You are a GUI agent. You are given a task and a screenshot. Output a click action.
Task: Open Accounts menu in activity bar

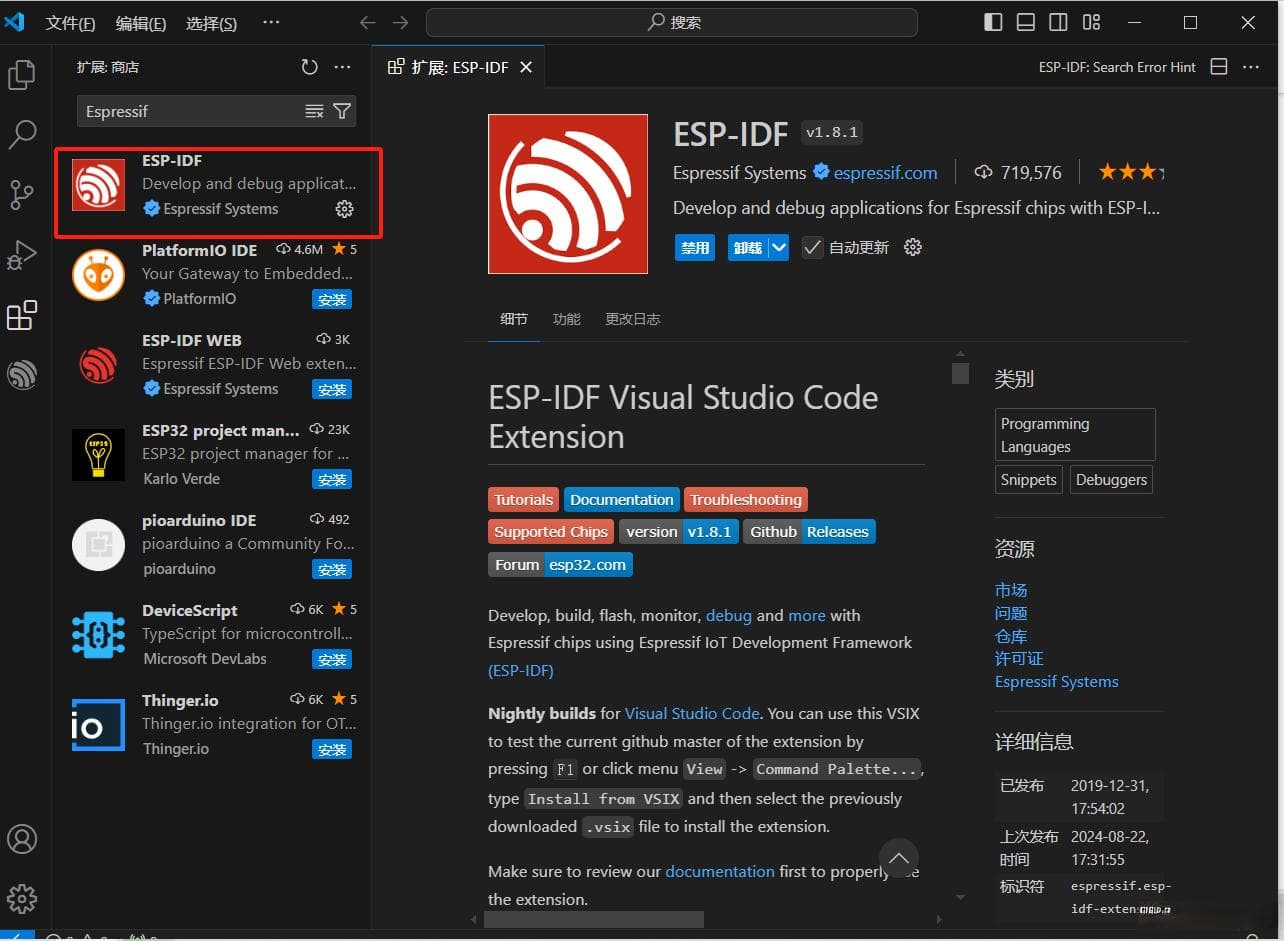coord(22,839)
